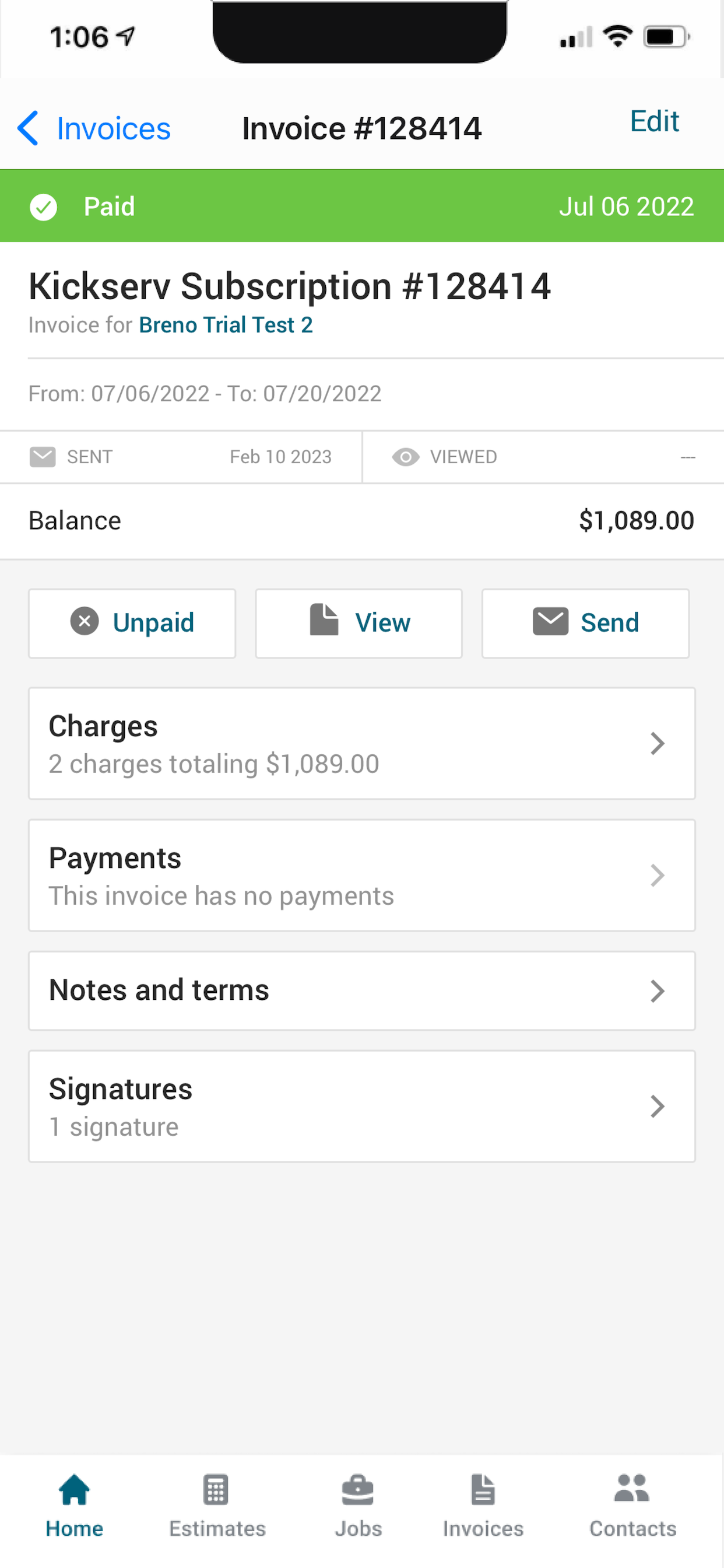
Task: Open the Home house icon
Action: pyautogui.click(x=74, y=1489)
